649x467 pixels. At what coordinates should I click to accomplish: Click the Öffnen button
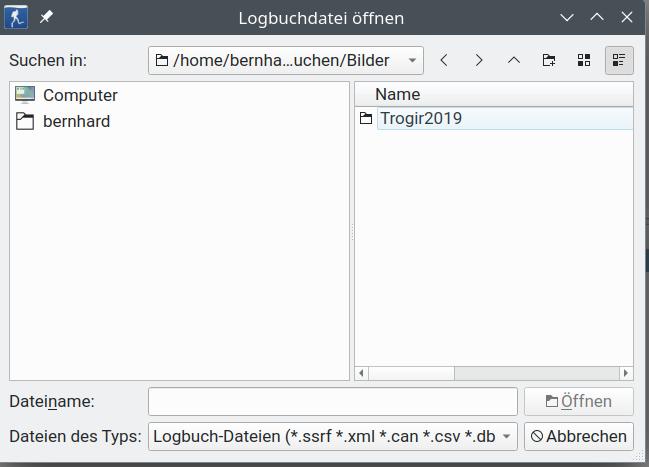tap(579, 402)
